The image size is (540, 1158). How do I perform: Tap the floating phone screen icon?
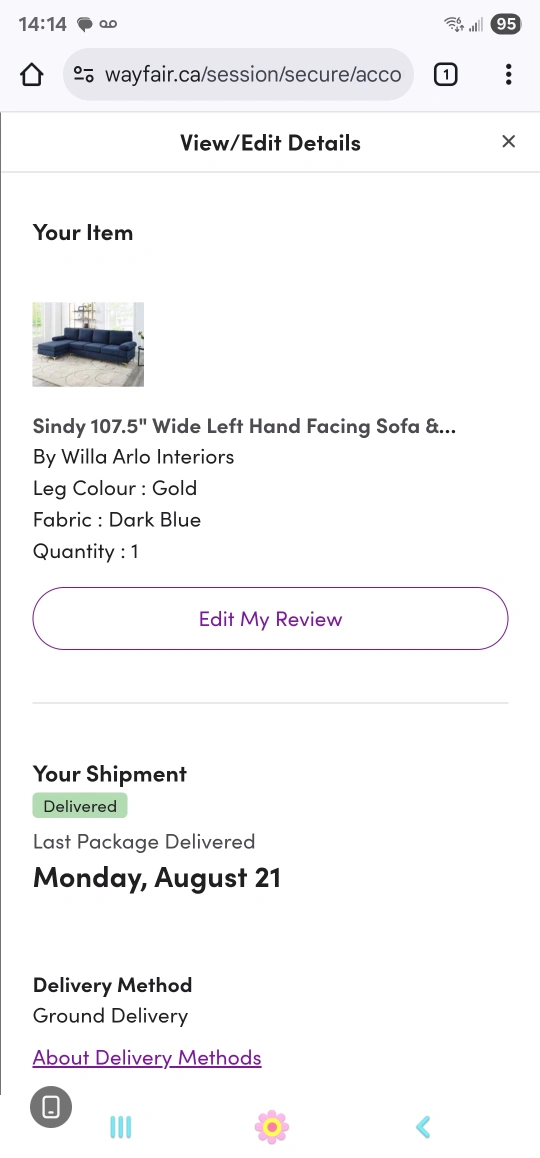pos(51,1106)
